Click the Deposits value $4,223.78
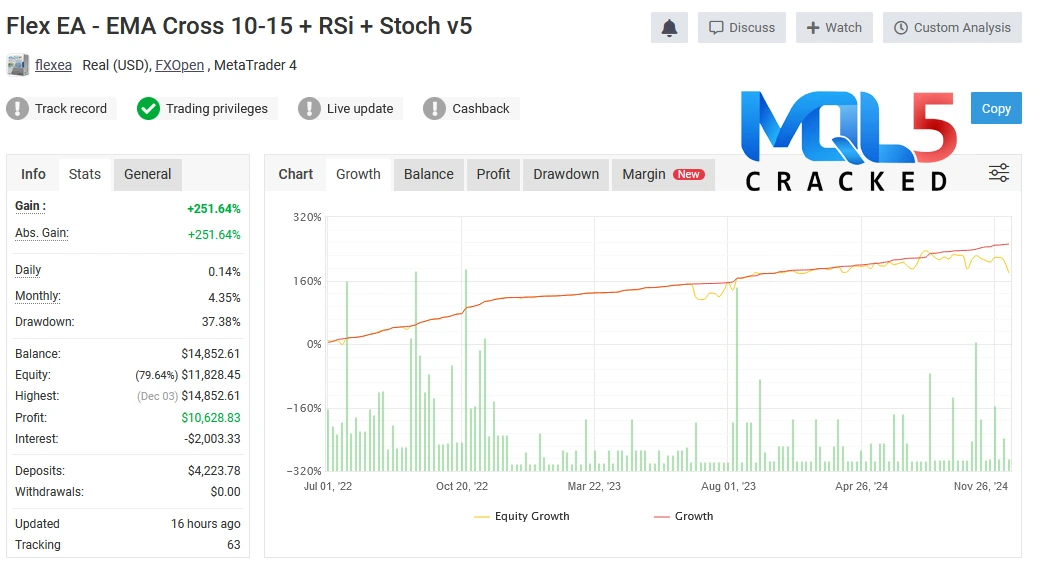 [x=214, y=471]
